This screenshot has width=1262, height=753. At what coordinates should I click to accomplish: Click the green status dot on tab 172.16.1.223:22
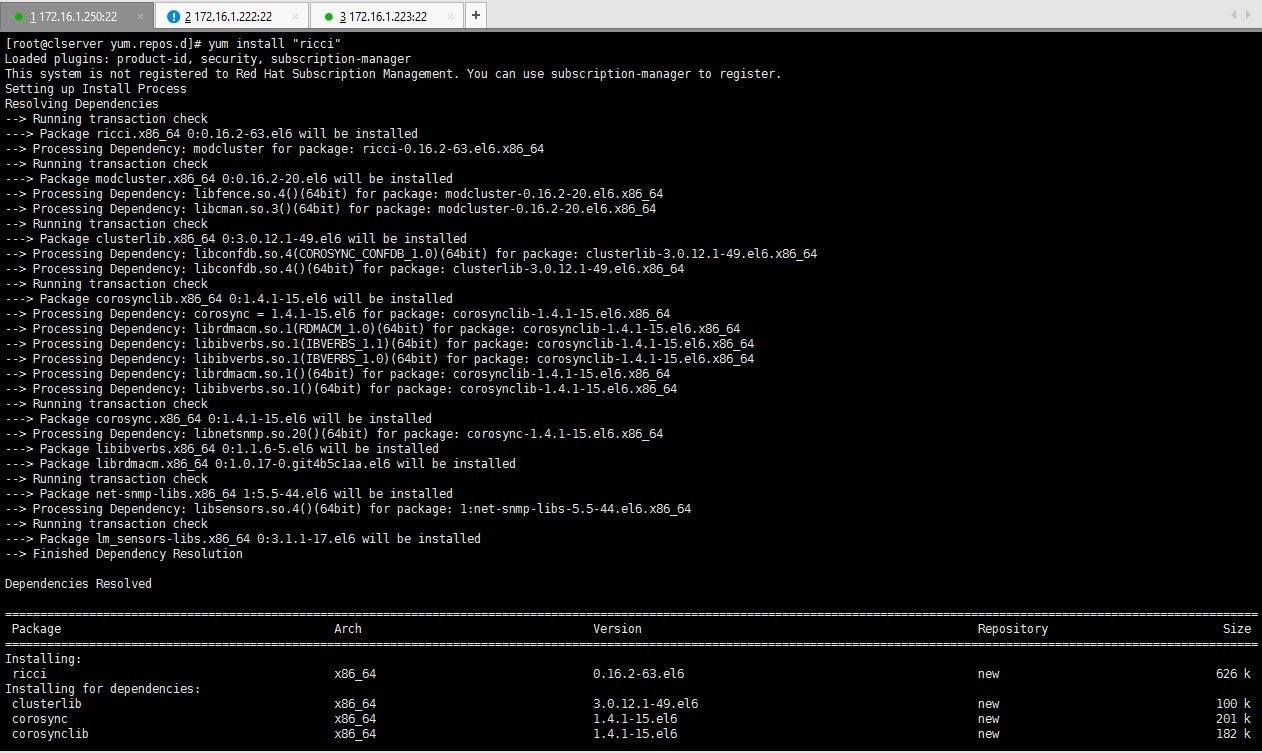pos(329,16)
